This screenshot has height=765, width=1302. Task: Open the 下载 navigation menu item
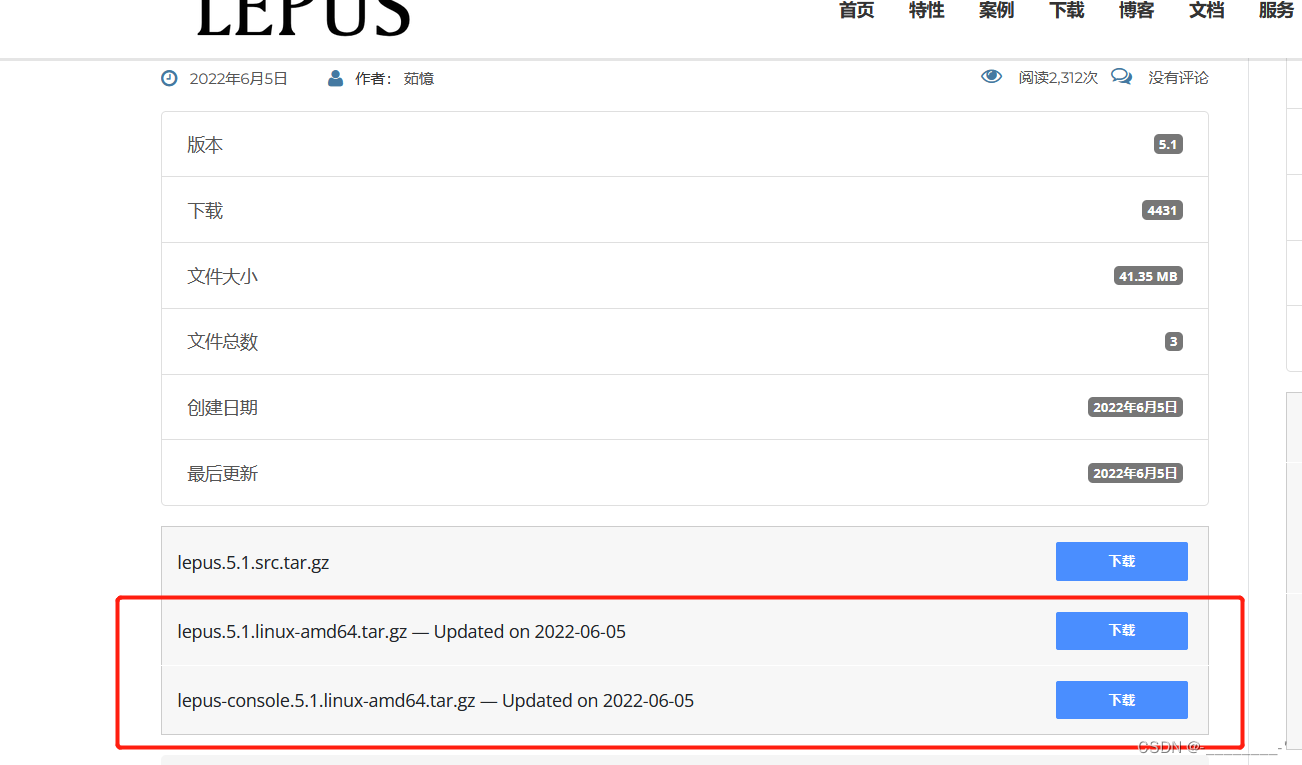coord(1067,10)
